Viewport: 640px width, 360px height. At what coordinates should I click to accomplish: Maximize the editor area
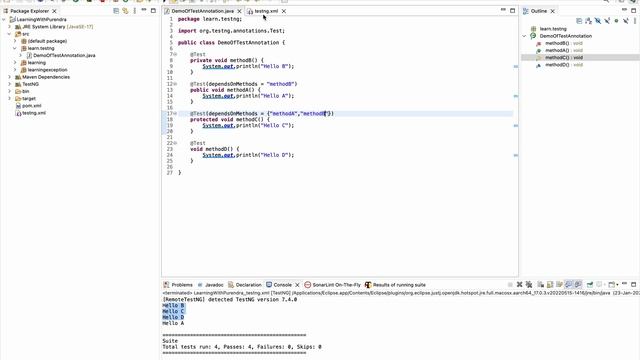pos(513,11)
